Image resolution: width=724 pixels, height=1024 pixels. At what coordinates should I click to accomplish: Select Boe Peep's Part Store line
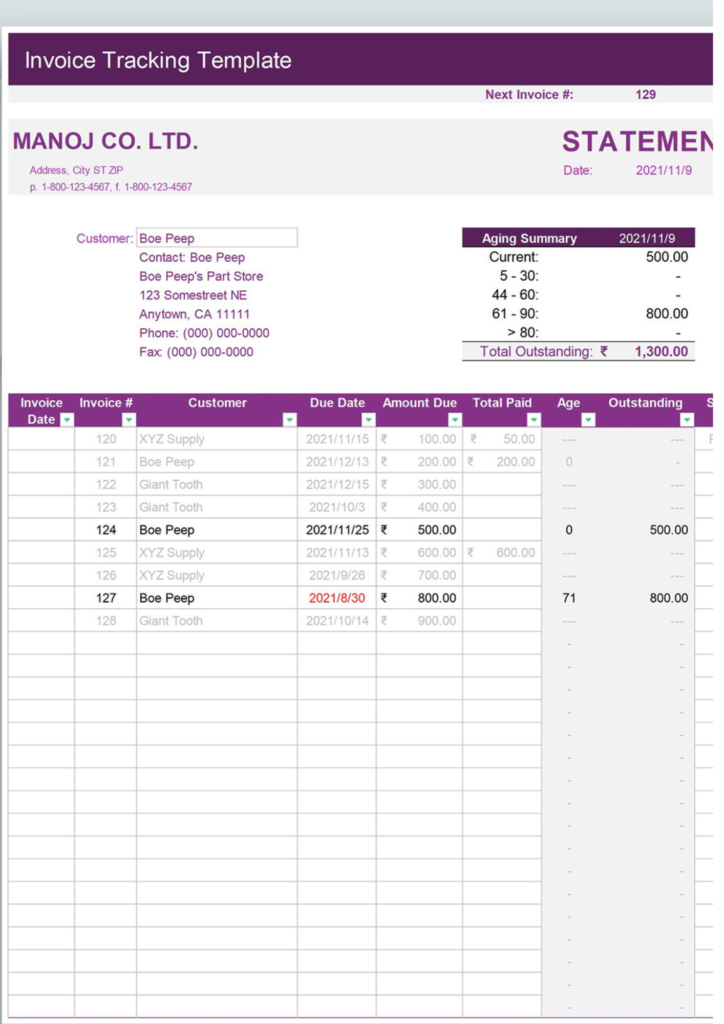pyautogui.click(x=201, y=276)
